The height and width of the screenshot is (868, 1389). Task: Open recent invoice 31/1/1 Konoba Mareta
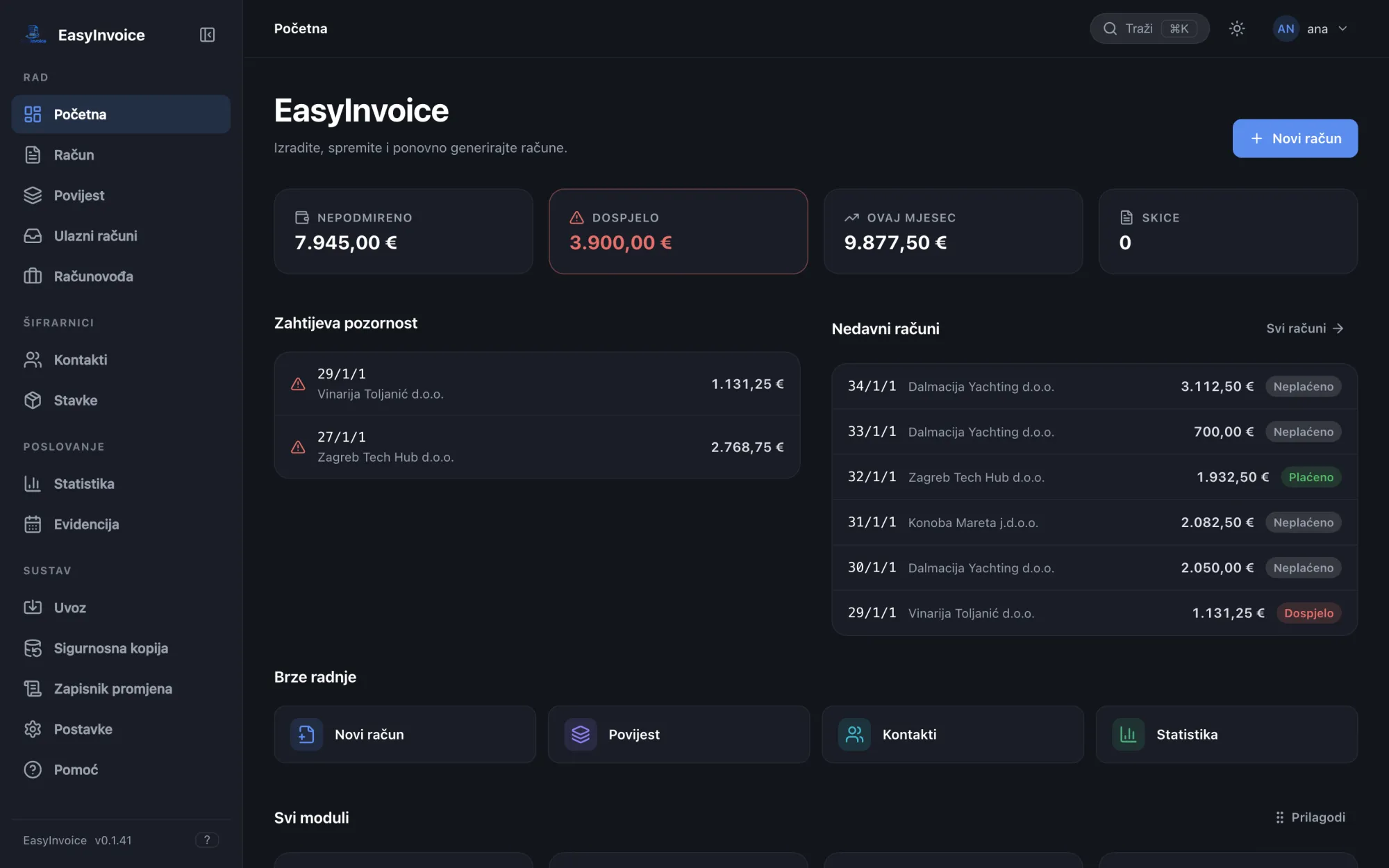(x=1095, y=522)
